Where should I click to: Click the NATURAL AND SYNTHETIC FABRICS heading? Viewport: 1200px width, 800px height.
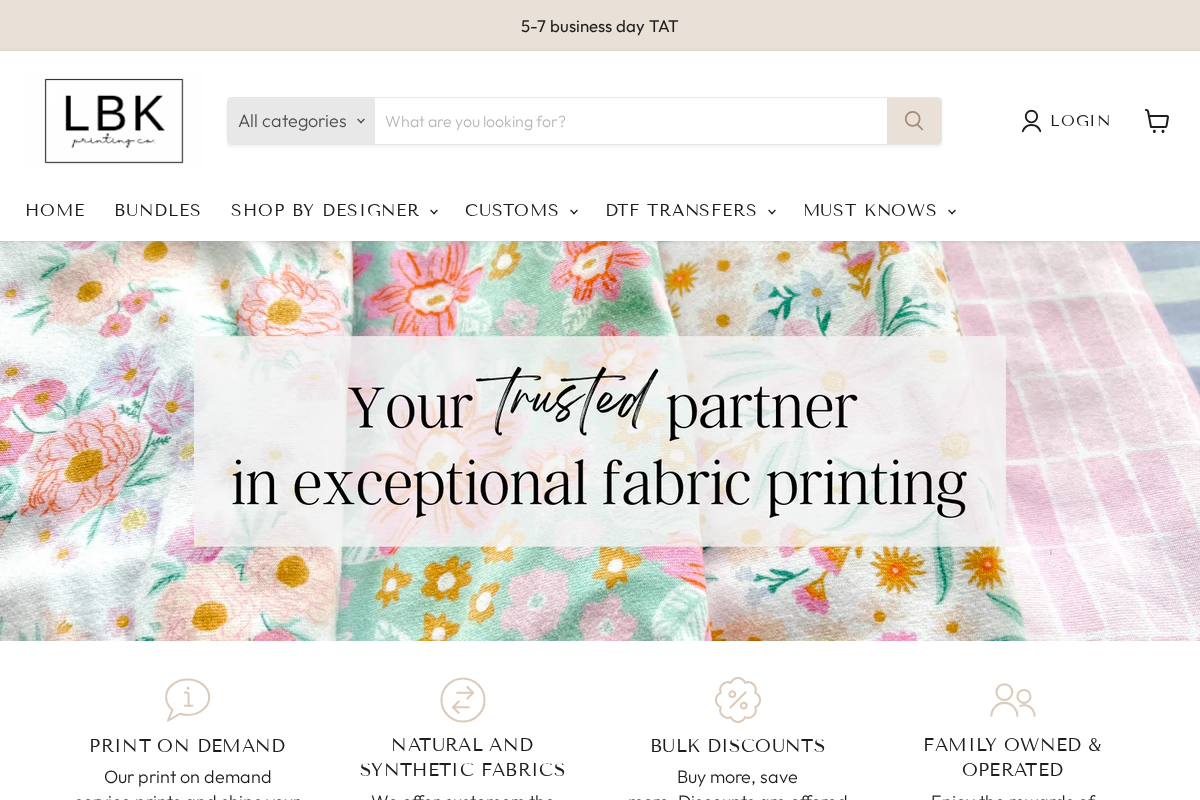tap(462, 755)
